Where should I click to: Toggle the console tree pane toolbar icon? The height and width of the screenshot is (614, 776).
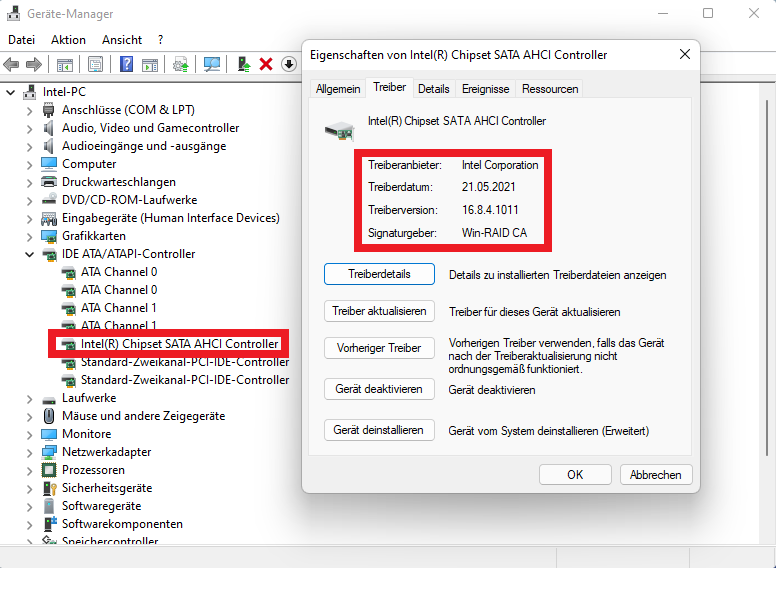point(65,64)
